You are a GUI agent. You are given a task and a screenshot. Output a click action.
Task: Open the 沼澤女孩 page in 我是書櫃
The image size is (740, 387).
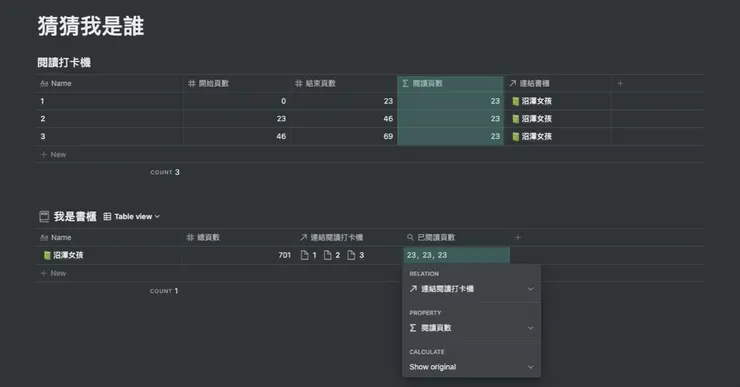click(x=63, y=255)
